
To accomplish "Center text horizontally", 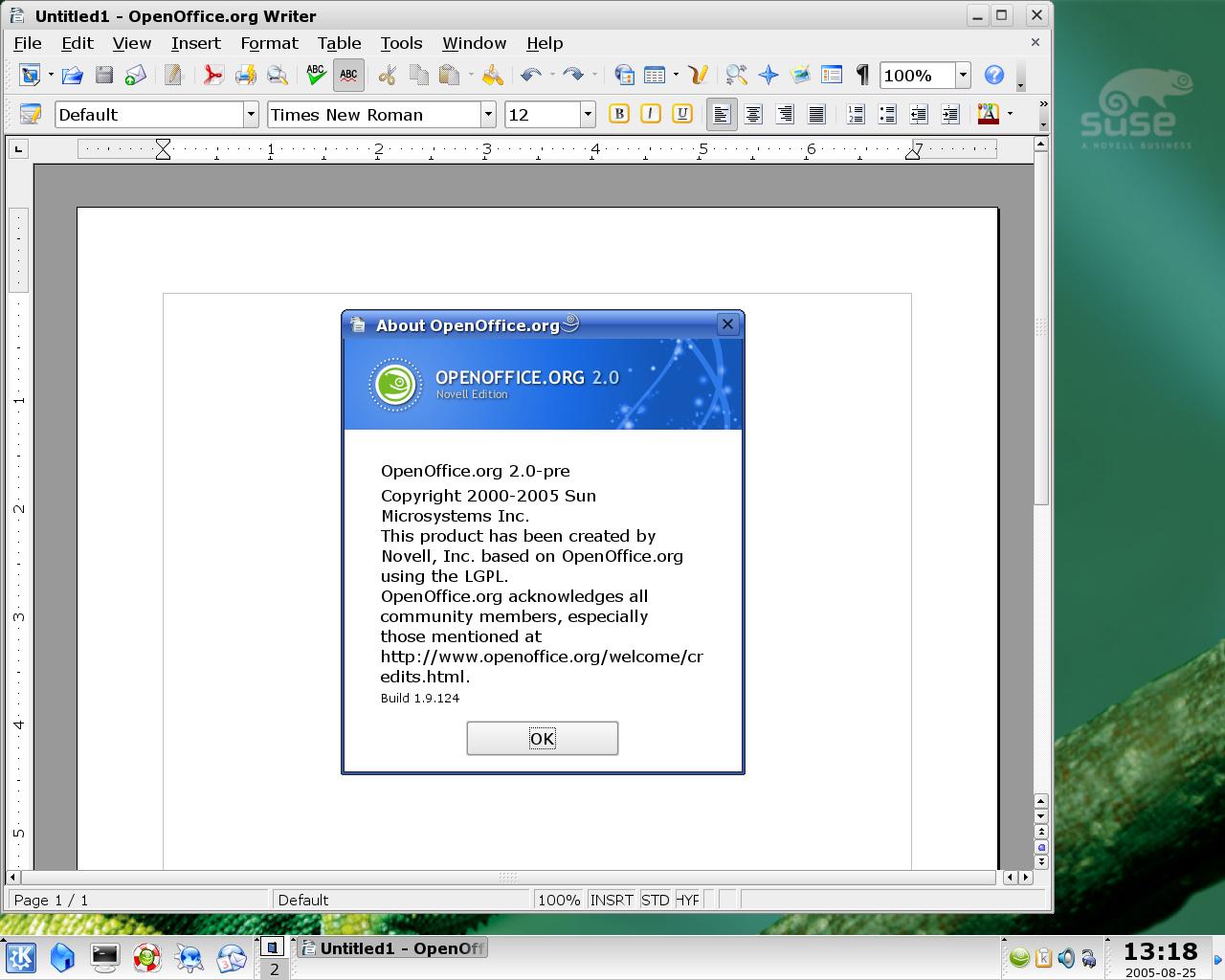I will coord(753,115).
